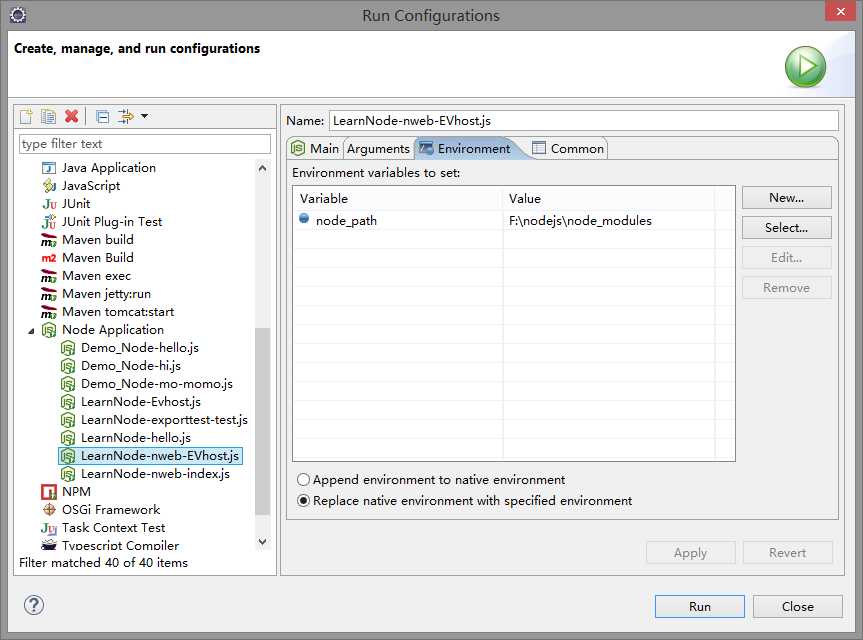This screenshot has height=640, width=863.
Task: Click the Value column header
Action: (x=609, y=199)
